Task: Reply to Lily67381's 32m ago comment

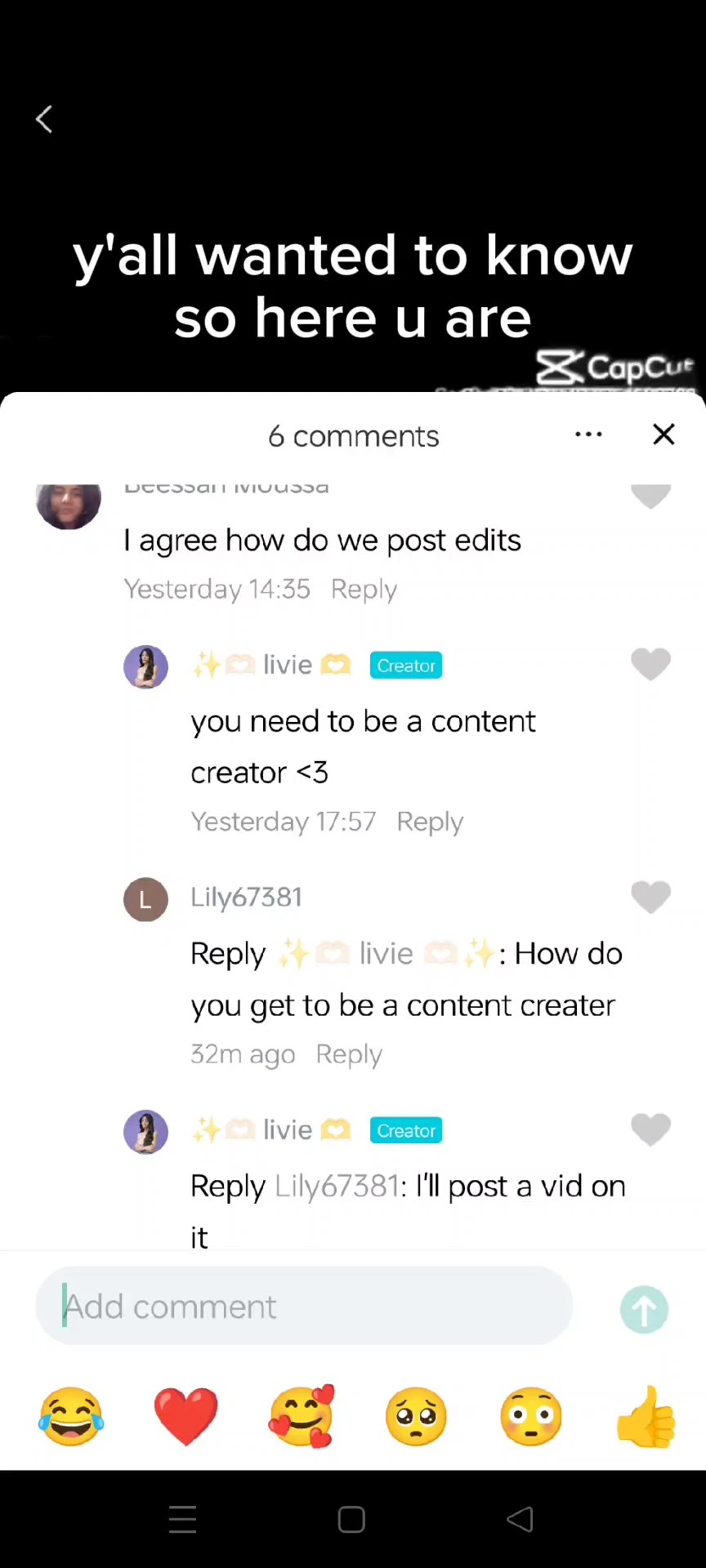Action: click(x=349, y=1054)
